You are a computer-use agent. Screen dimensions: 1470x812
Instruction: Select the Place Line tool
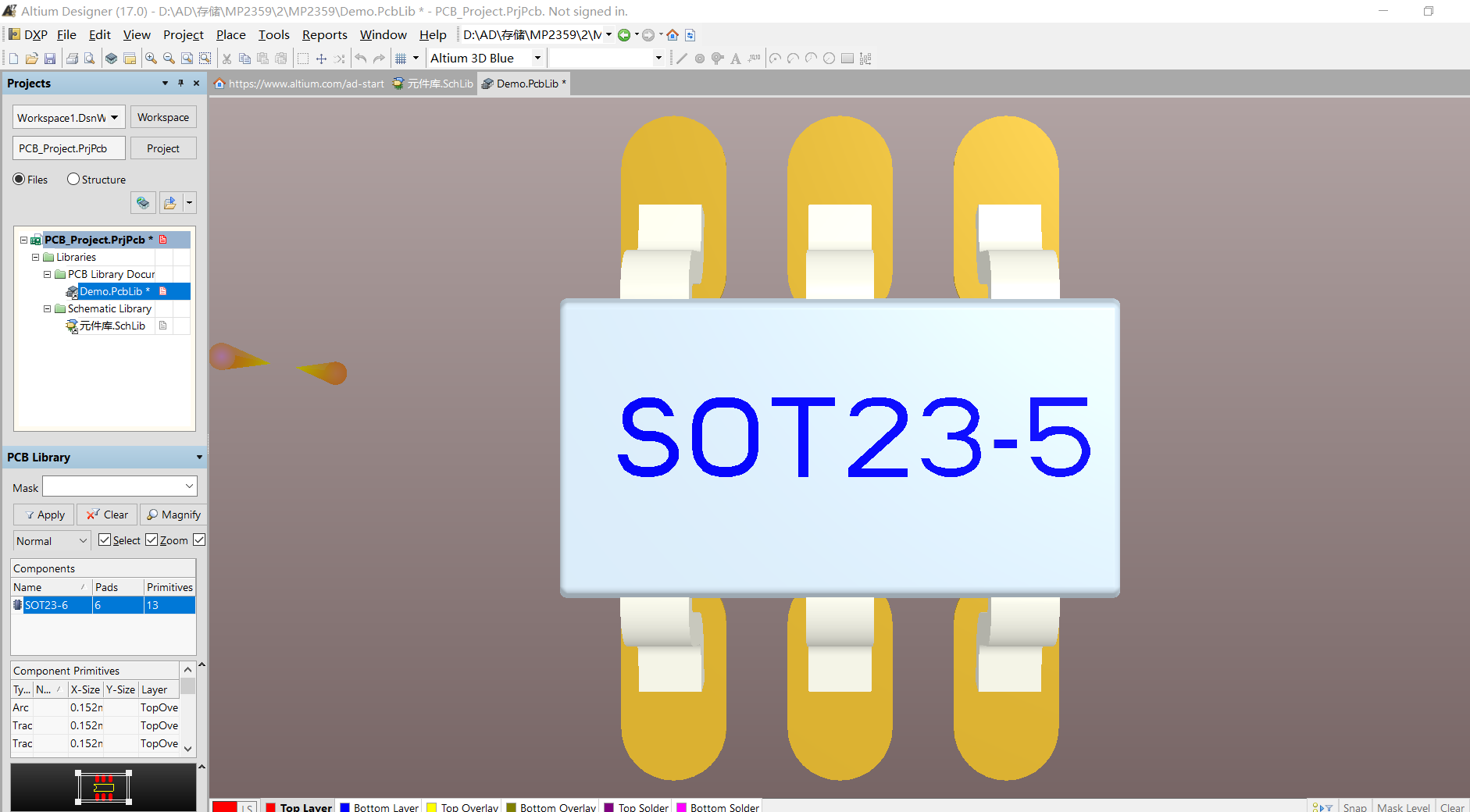click(682, 58)
